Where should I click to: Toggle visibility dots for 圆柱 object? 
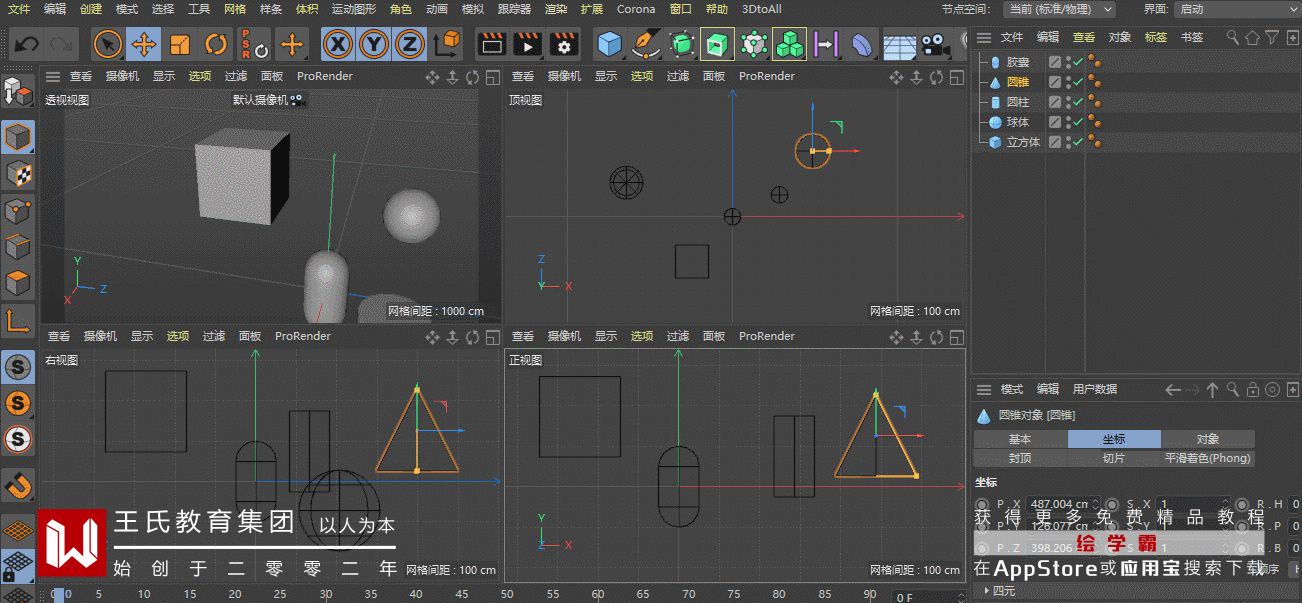pos(1068,102)
